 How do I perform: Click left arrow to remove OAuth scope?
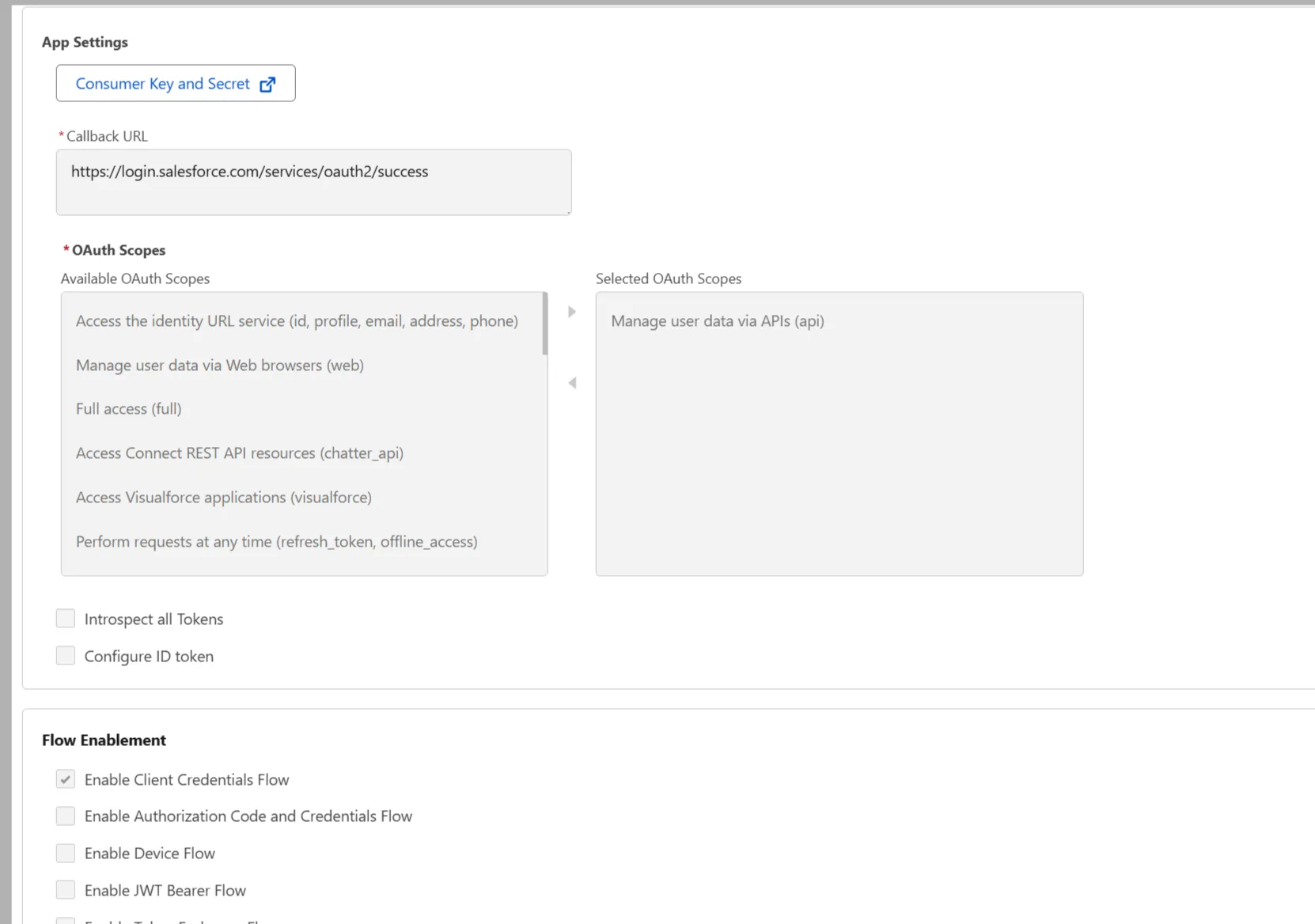tap(572, 383)
